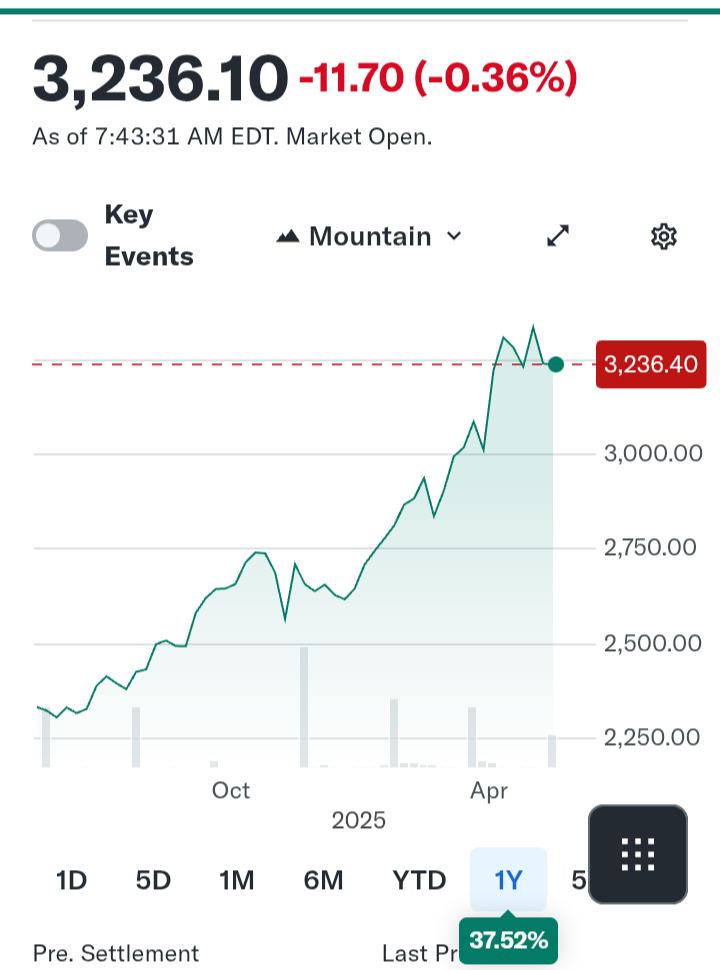Click the Apr label on time axis

[489, 791]
